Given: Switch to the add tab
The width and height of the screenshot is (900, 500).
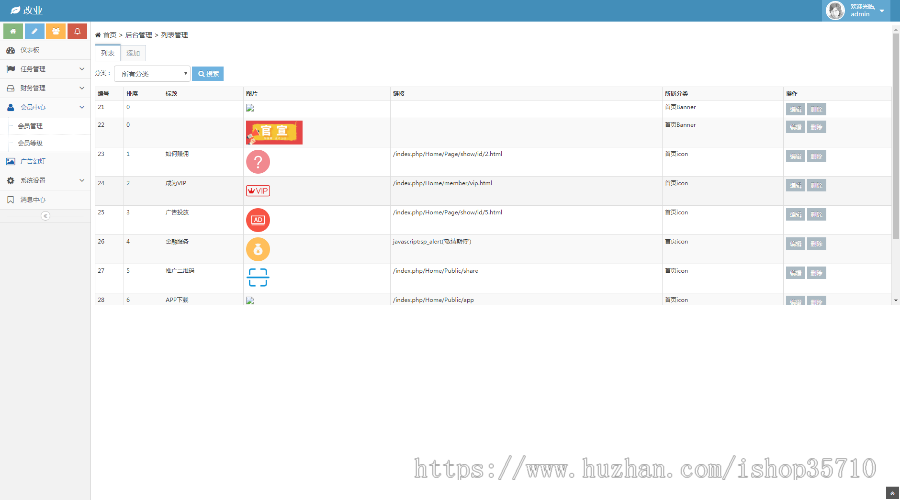Looking at the screenshot, I should [x=133, y=53].
